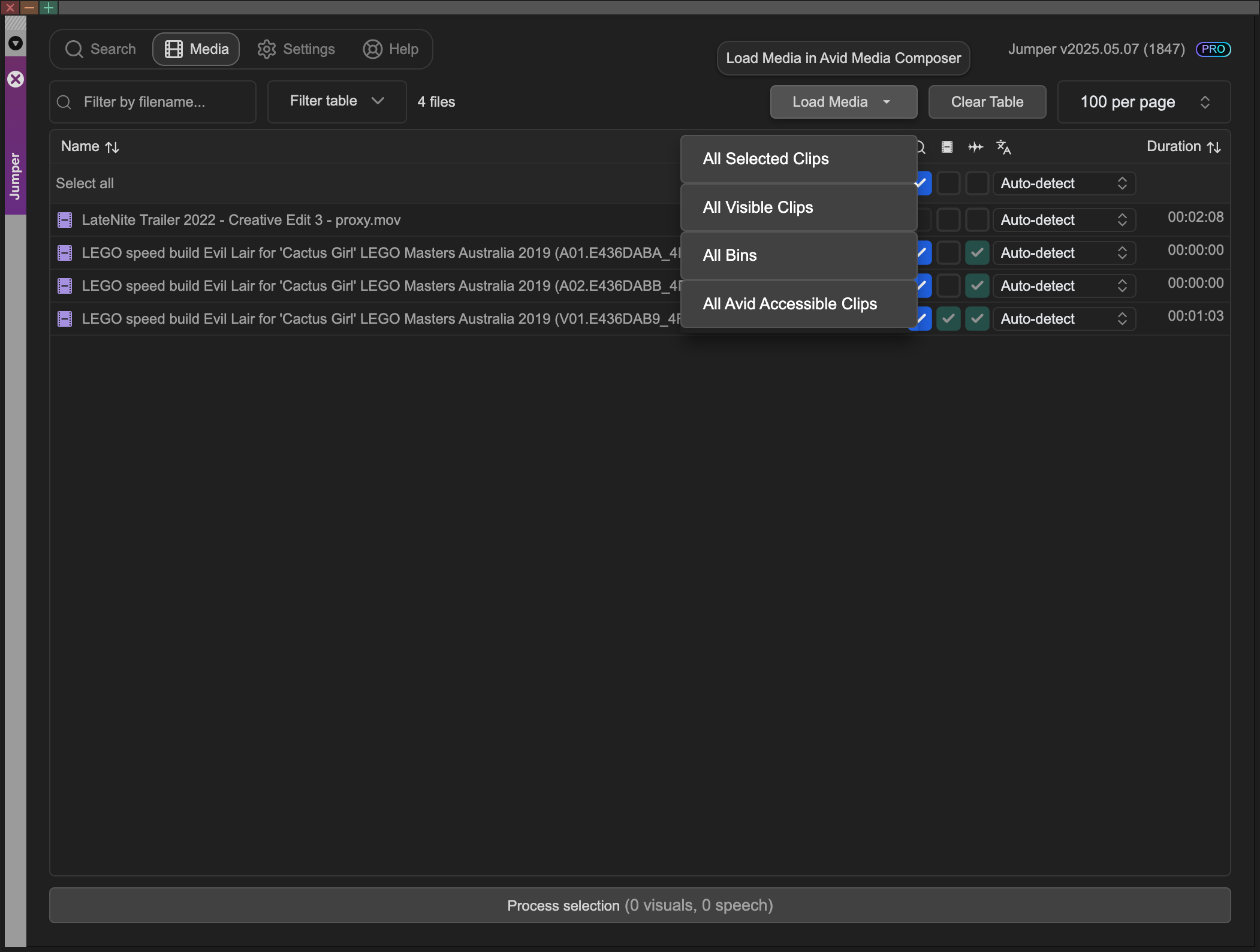
Task: Open the 100 per page selector
Action: coord(1144,102)
